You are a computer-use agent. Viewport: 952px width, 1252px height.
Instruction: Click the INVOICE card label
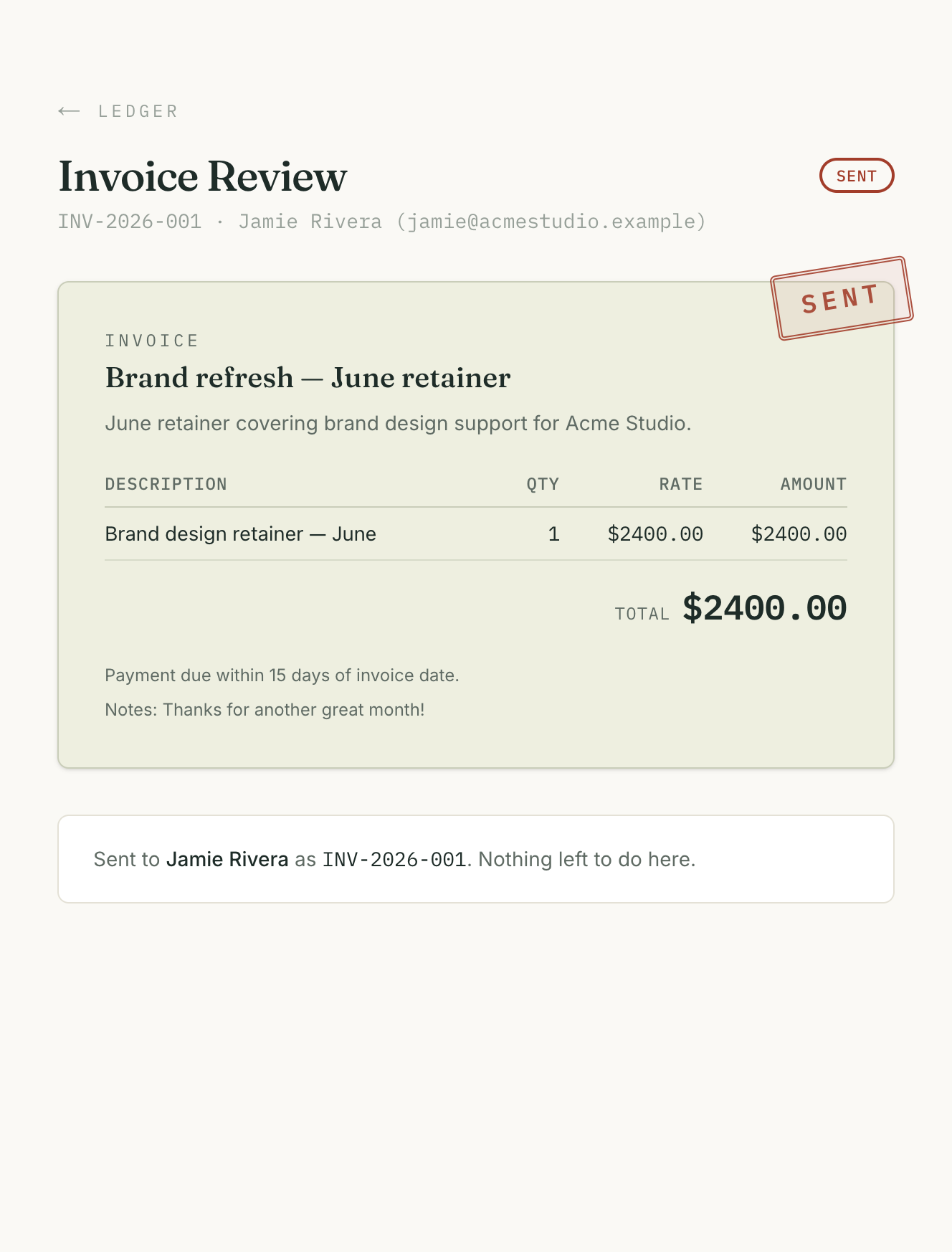click(x=152, y=341)
